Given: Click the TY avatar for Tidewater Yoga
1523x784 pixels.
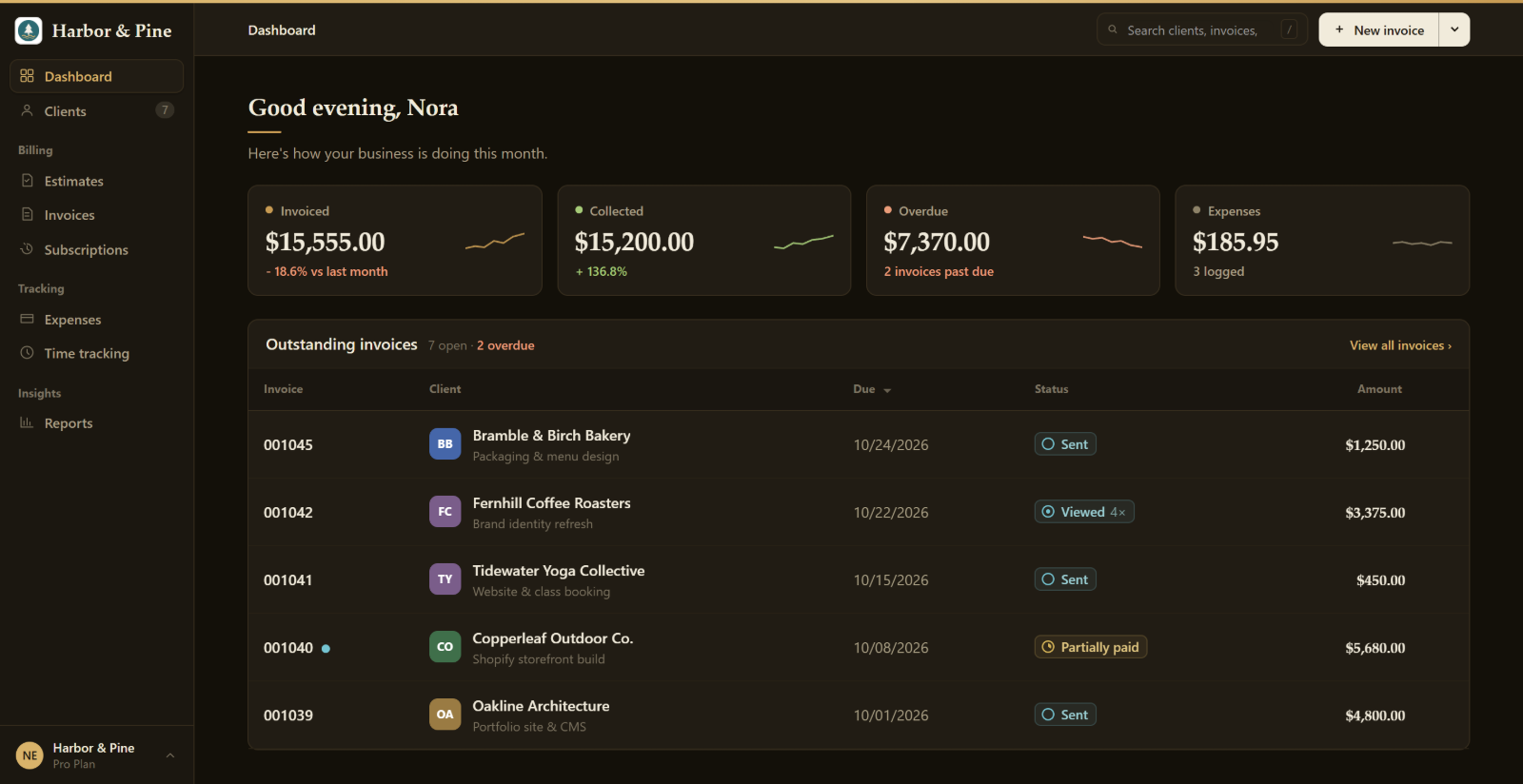Looking at the screenshot, I should click(x=445, y=579).
